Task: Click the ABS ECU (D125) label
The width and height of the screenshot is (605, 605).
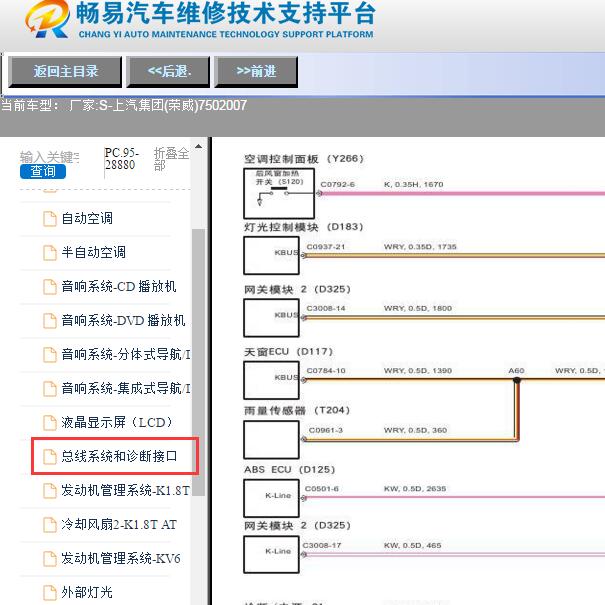Action: click(289, 470)
